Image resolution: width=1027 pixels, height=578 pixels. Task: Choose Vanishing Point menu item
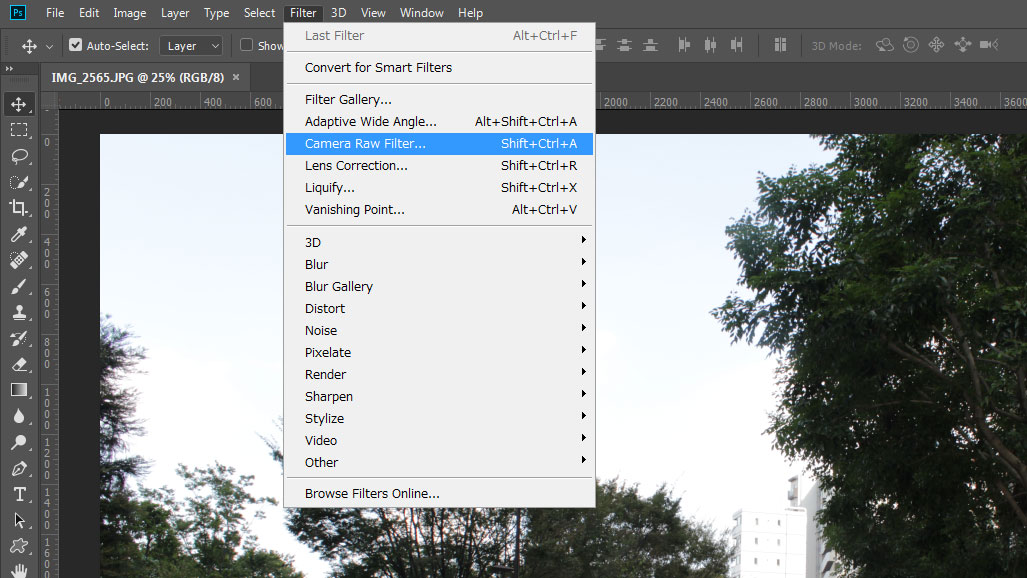pyautogui.click(x=439, y=210)
